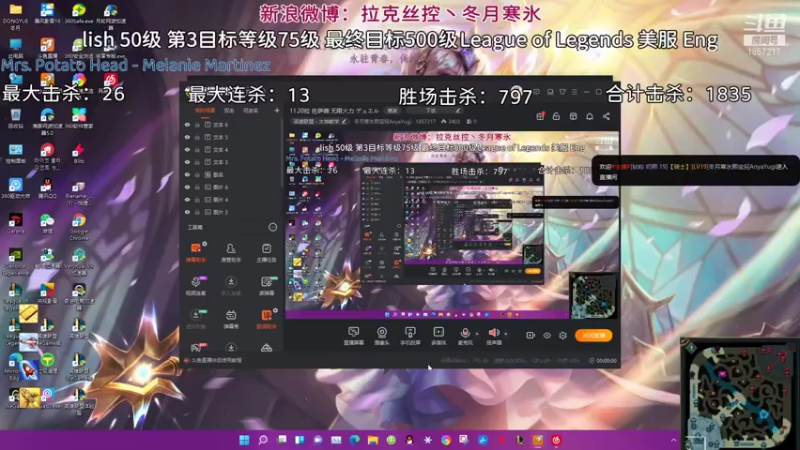Switch to the third scene tab
Image resolution: width=800 pixels, height=450 pixels.
pyautogui.click(x=250, y=110)
